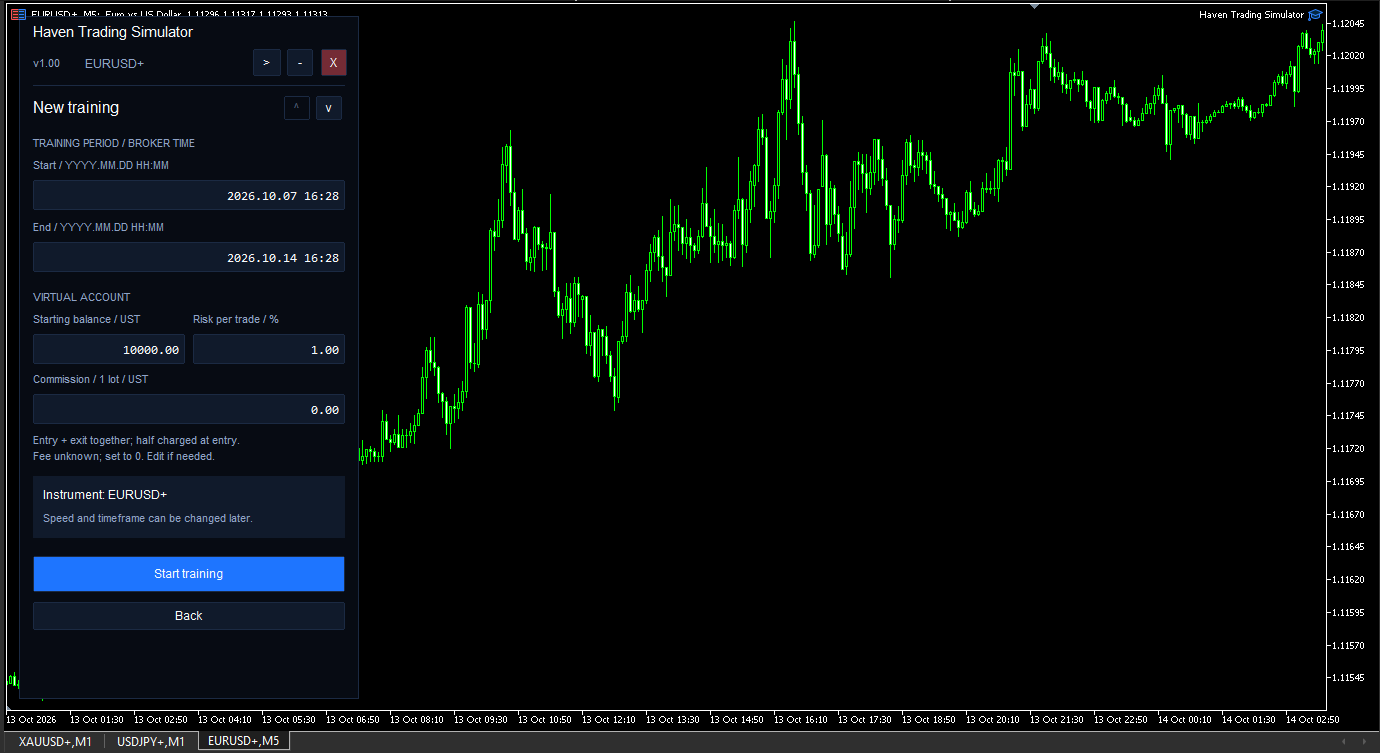Click the Risk per trade field showing 1.00
1380x753 pixels.
(x=269, y=350)
